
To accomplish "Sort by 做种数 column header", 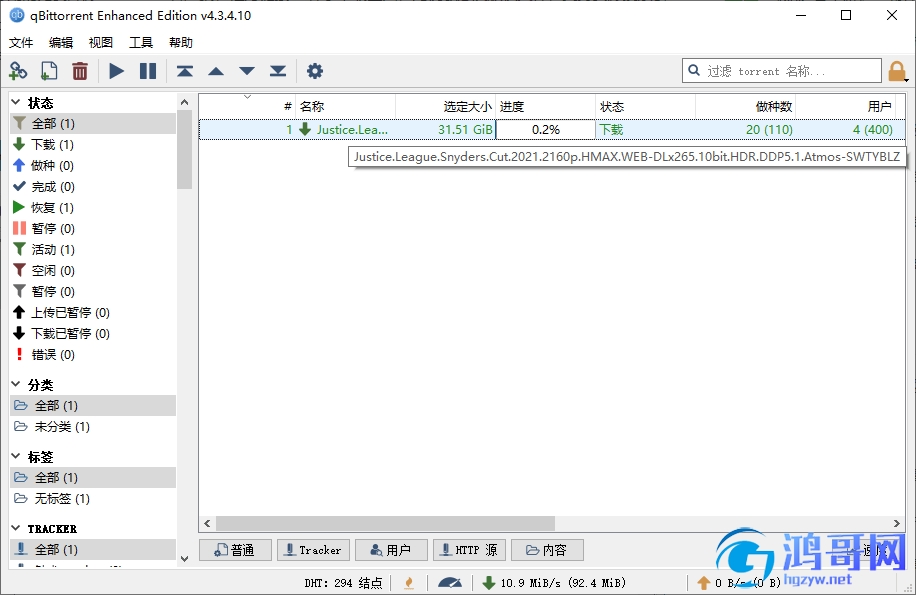I will coord(745,107).
